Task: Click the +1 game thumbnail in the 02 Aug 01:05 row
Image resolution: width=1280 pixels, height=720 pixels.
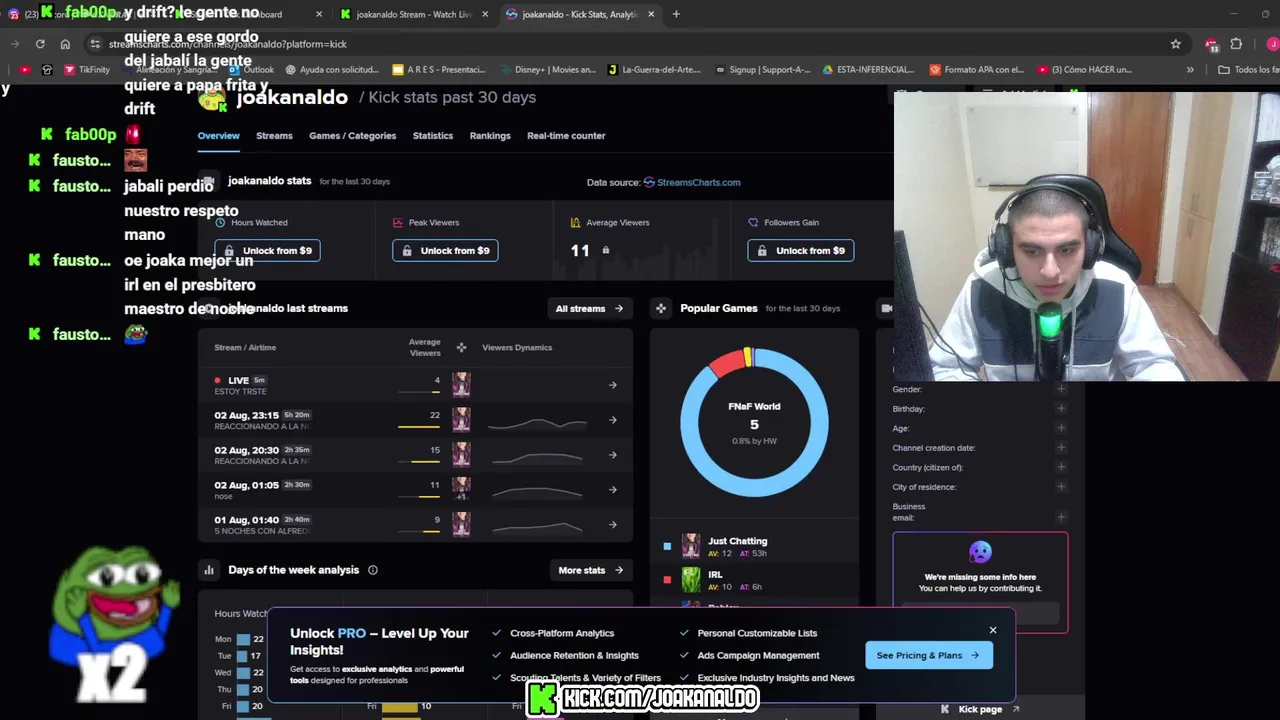Action: tap(461, 489)
